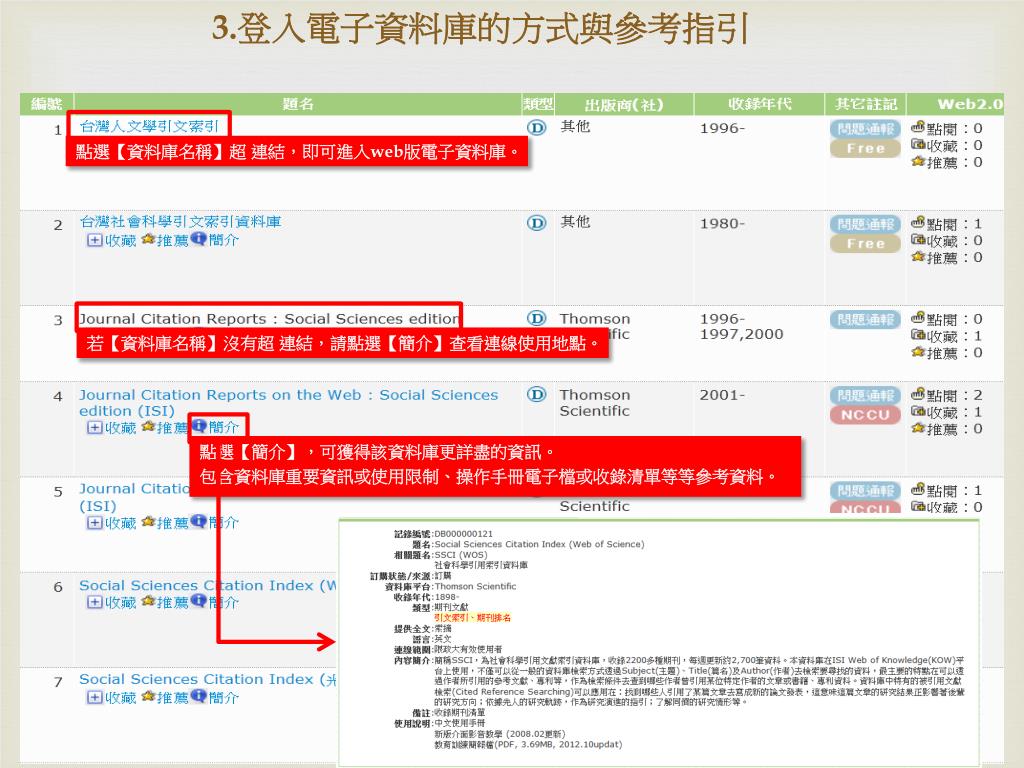Screen dimensions: 1024x768
Task: Click the type D icon for Journal Citation Reports row 3
Action: coord(537,318)
